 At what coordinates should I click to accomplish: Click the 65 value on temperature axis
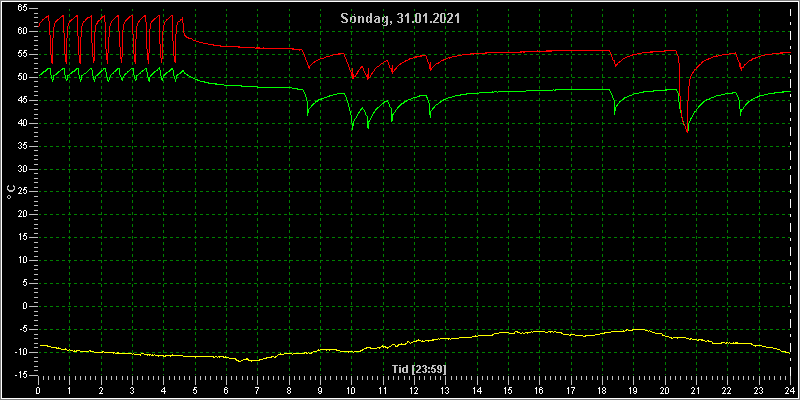click(x=20, y=9)
